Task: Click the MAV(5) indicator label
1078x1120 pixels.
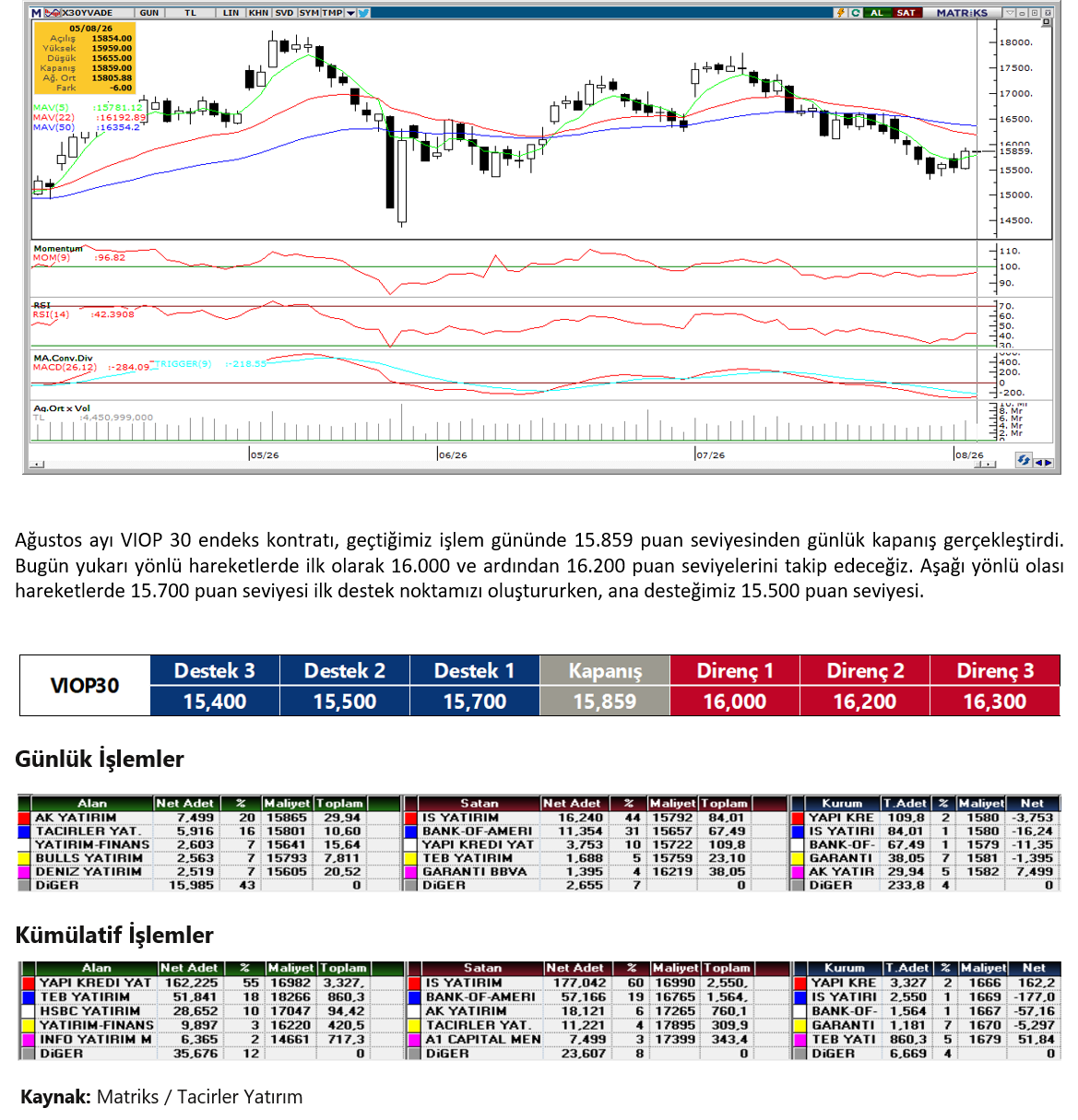Action: pyautogui.click(x=53, y=108)
